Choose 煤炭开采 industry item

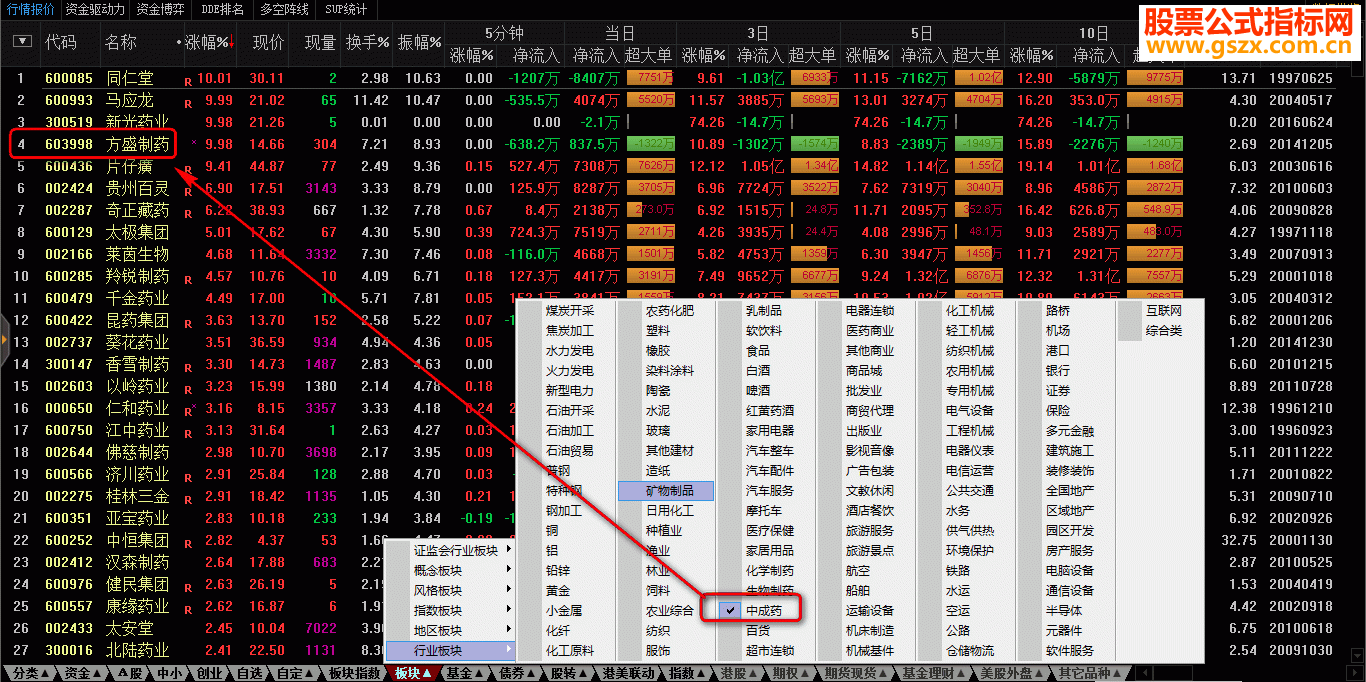570,310
